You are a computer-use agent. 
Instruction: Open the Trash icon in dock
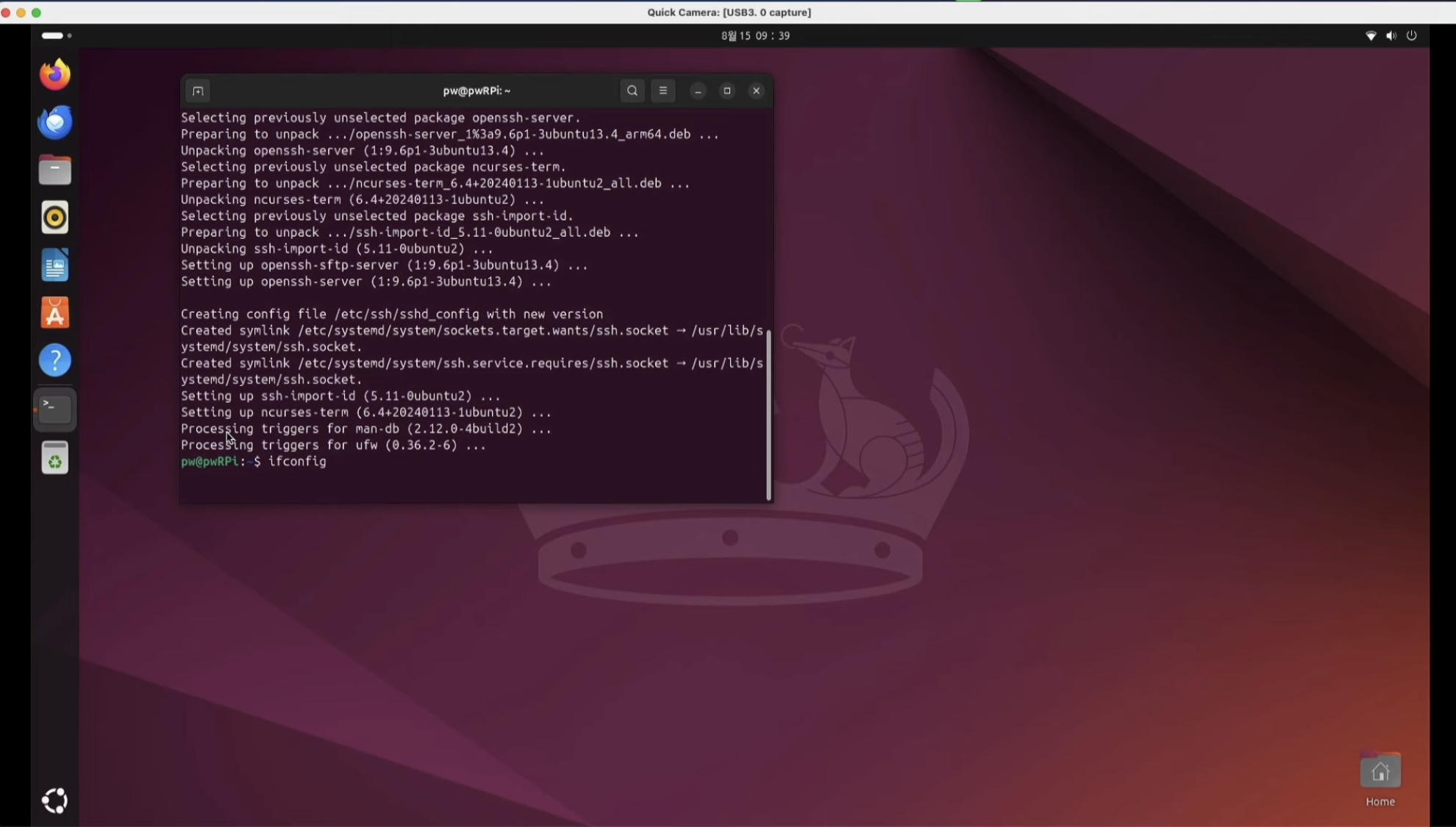point(55,458)
